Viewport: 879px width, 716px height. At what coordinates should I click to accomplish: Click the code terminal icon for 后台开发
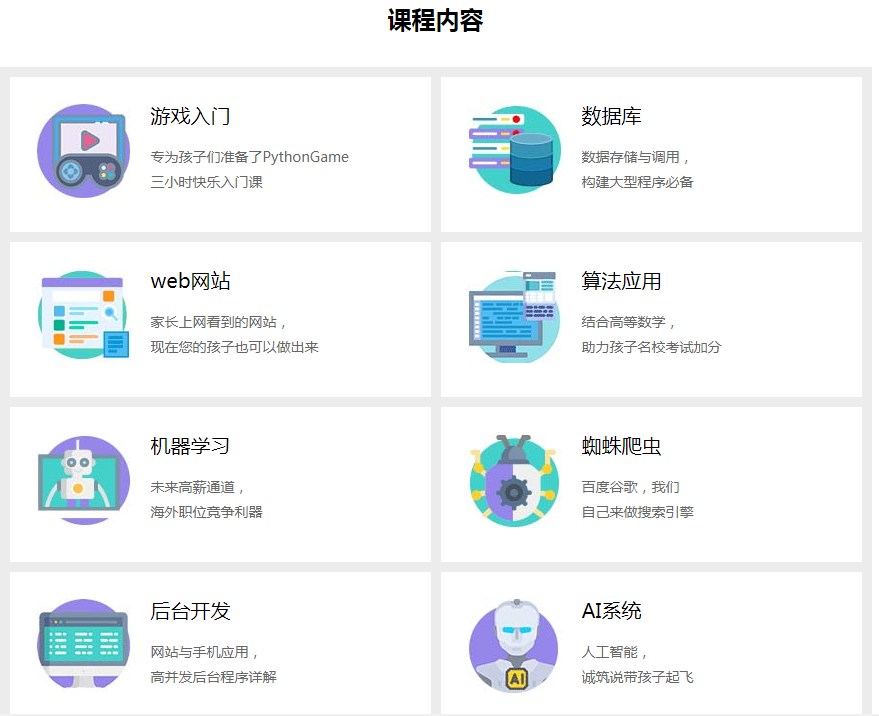point(82,645)
